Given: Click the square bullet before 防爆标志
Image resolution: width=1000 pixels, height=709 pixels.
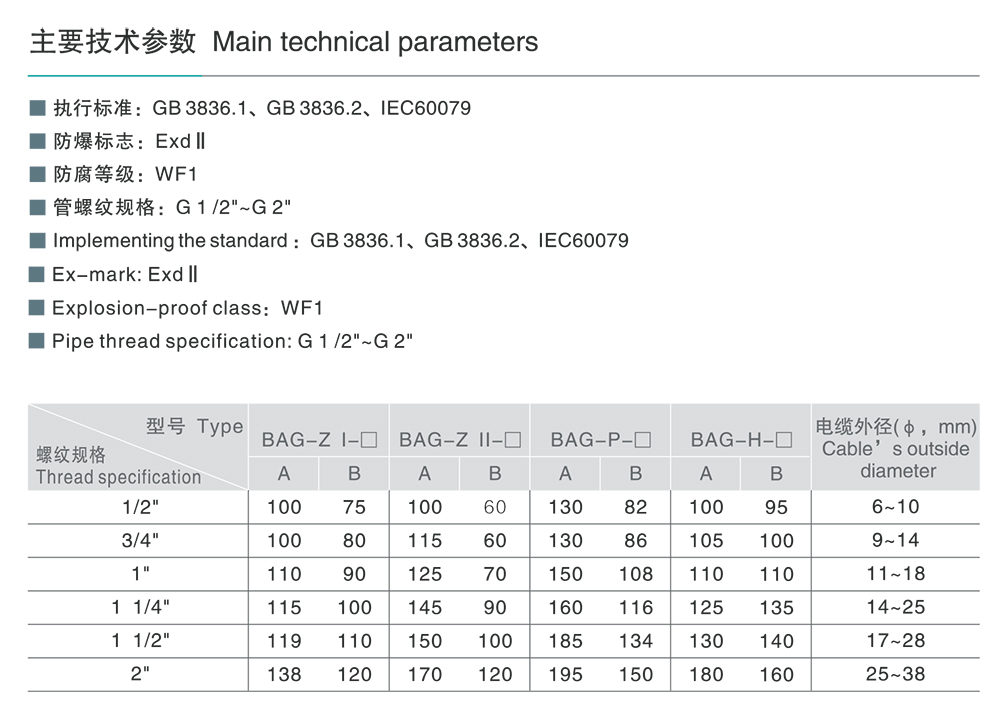Looking at the screenshot, I should coord(38,141).
